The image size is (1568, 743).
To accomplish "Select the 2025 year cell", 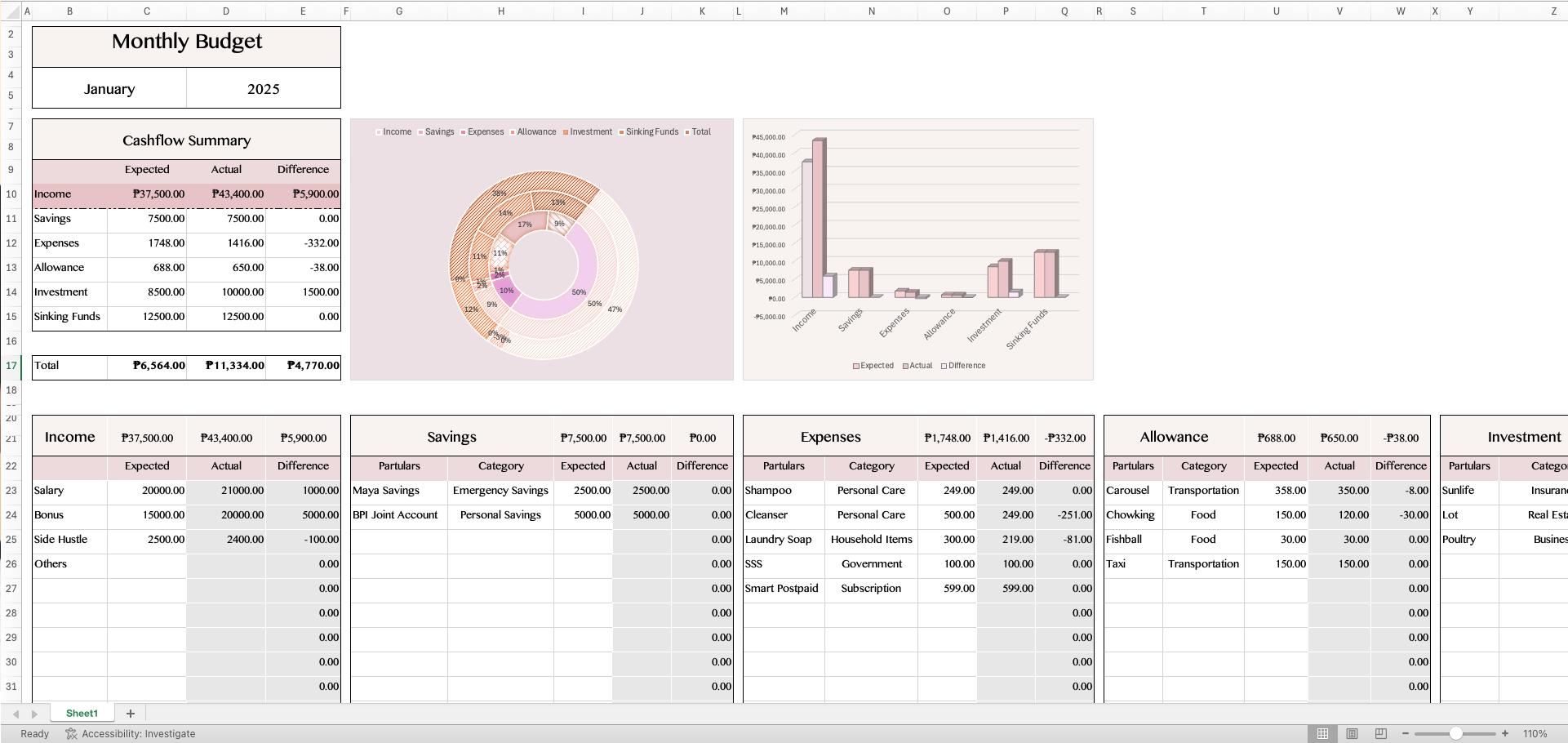I will click(x=264, y=88).
